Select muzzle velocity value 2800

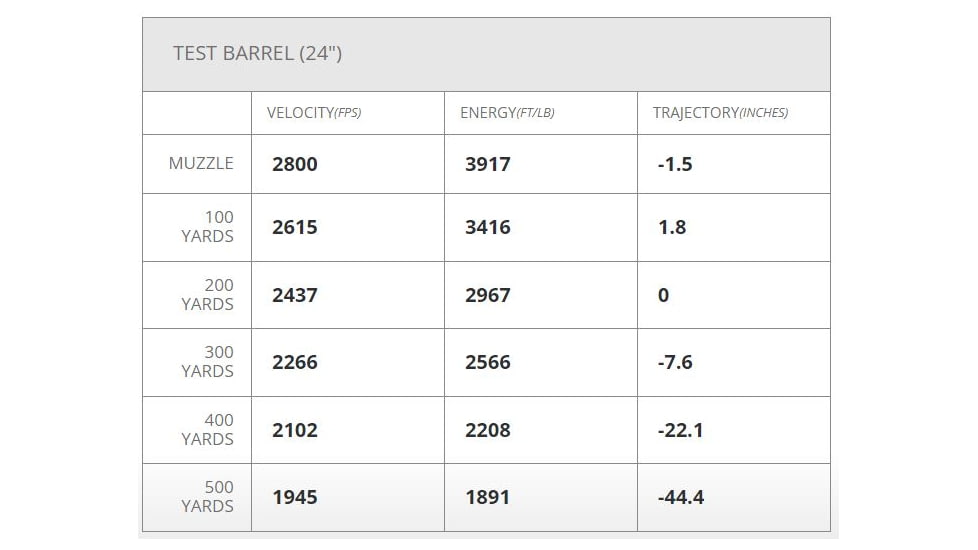pos(295,164)
